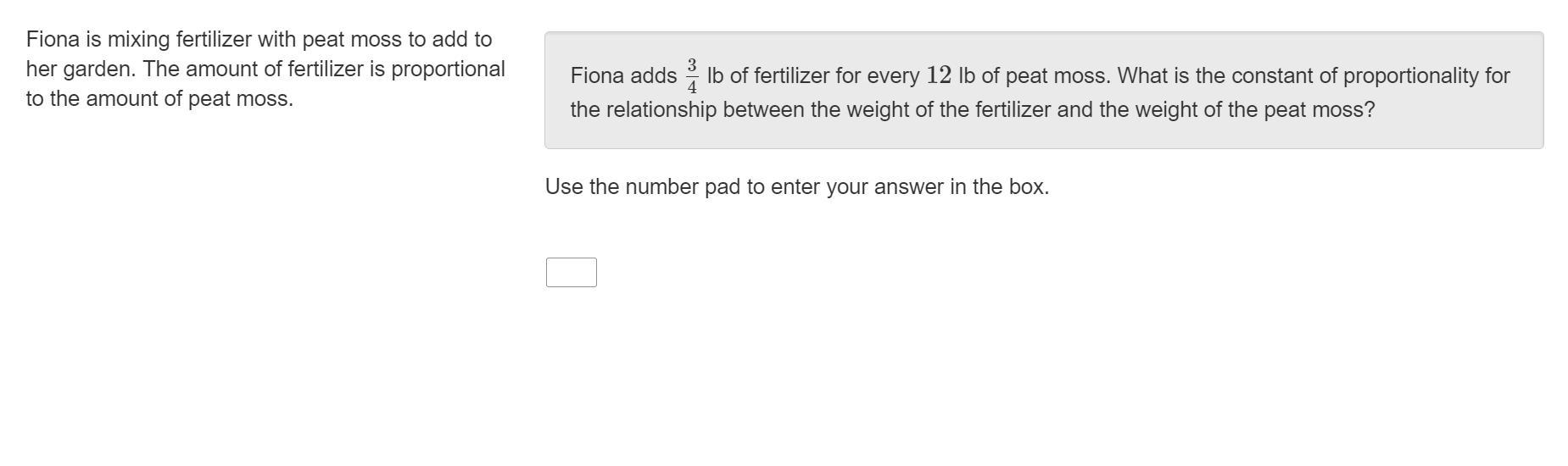This screenshot has height=466, width=1568.
Task: Click 'lb of fertilizer for every' text
Action: click(x=812, y=75)
